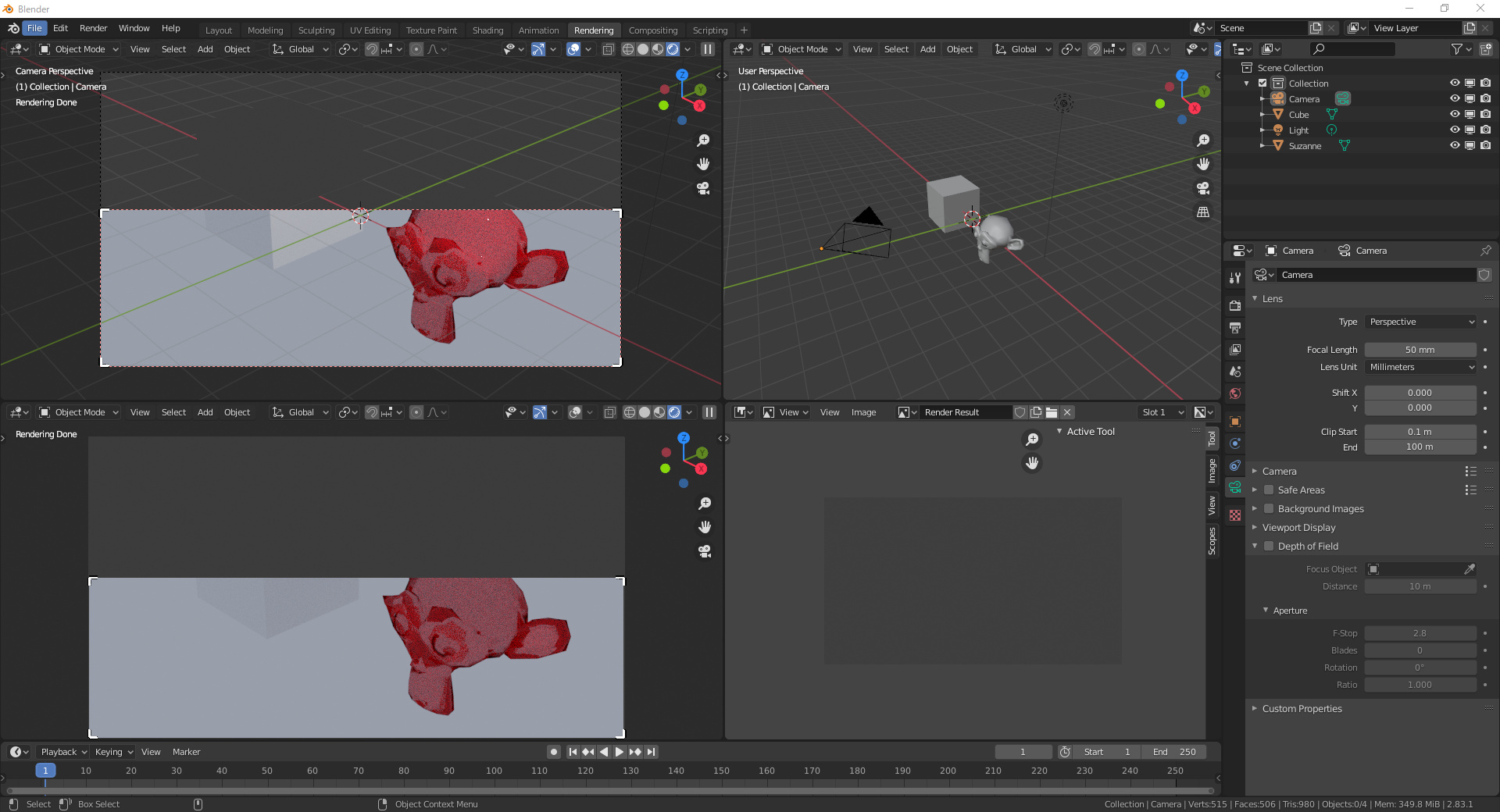Viewport: 1500px width, 812px height.
Task: Pause render preview in Camera Perspective viewport
Action: point(708,49)
